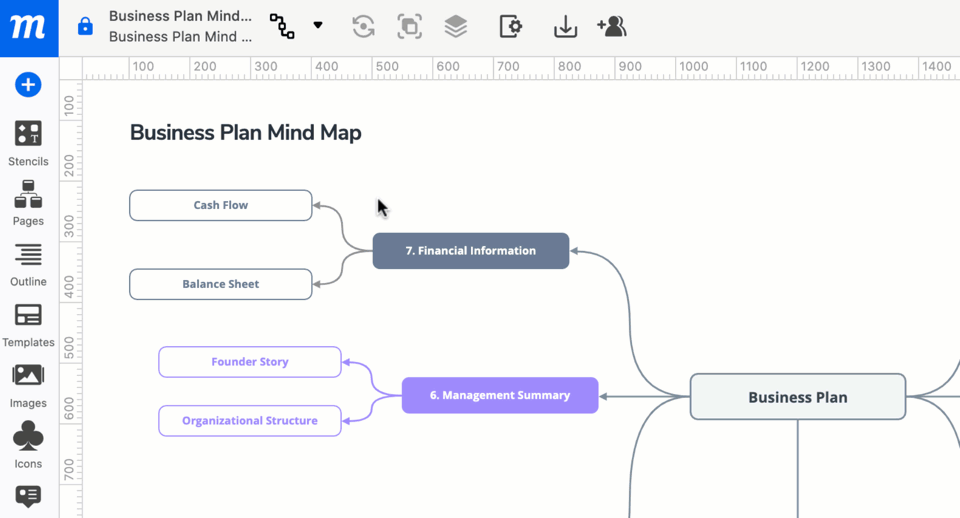Click the Moqups logo home icon
The height and width of the screenshot is (518, 960).
point(28,28)
